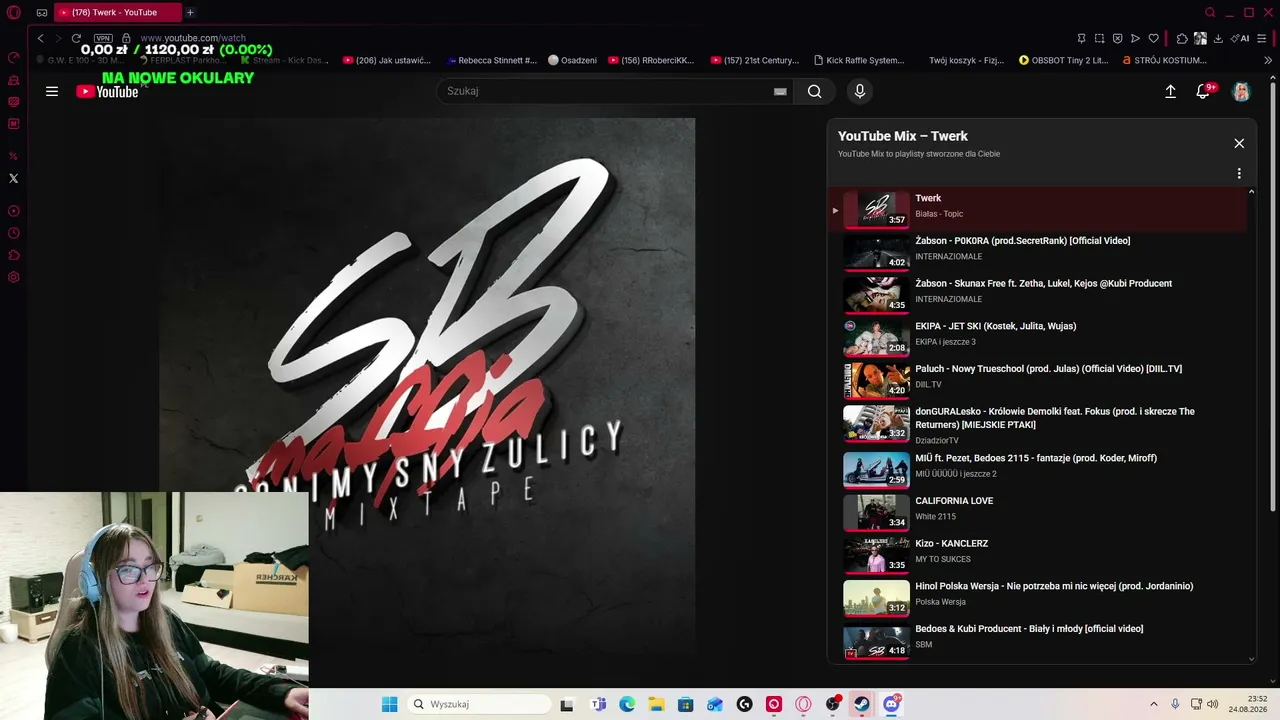This screenshot has height=720, width=1280.
Task: Show hidden system tray icons
Action: pyautogui.click(x=1153, y=704)
